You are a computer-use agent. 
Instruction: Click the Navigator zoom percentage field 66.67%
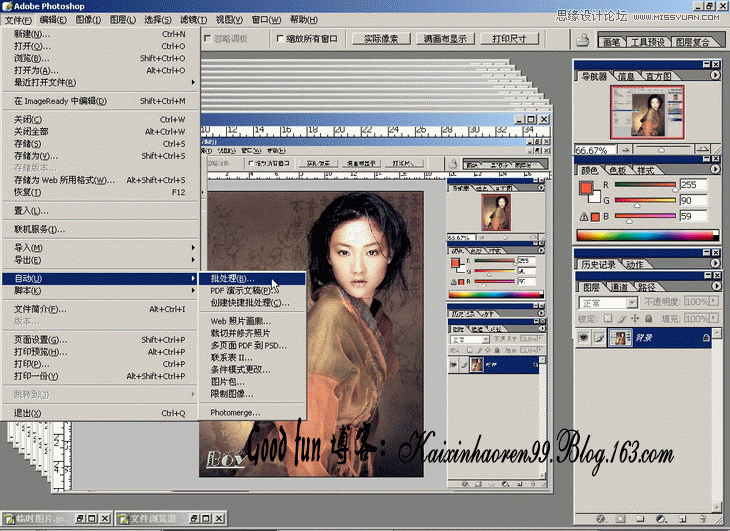[595, 150]
